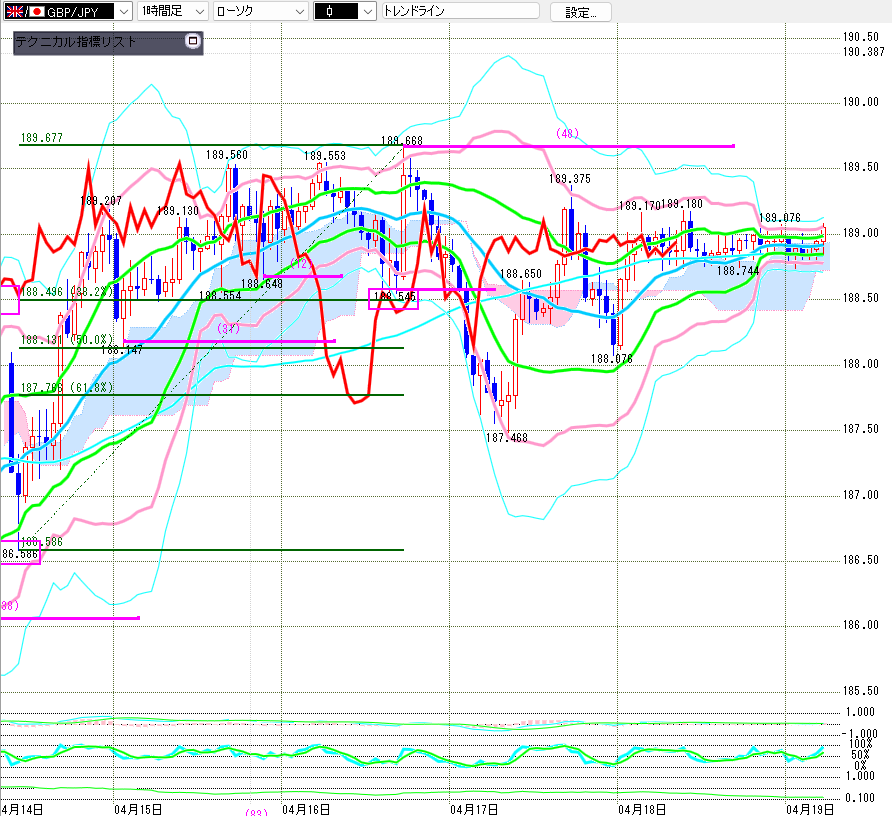Click the 189.180 price label
The image size is (892, 816).
[682, 204]
